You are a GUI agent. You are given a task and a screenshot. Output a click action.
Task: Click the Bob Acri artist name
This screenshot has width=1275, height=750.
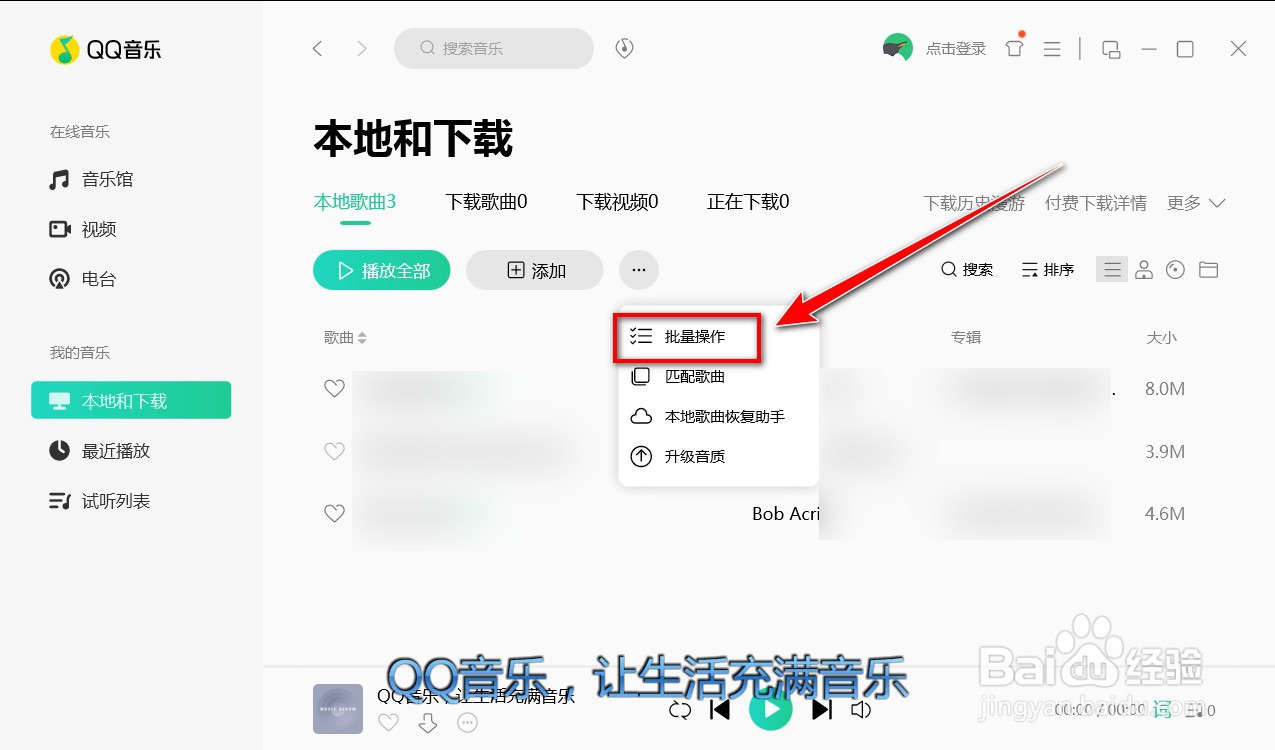click(x=785, y=514)
